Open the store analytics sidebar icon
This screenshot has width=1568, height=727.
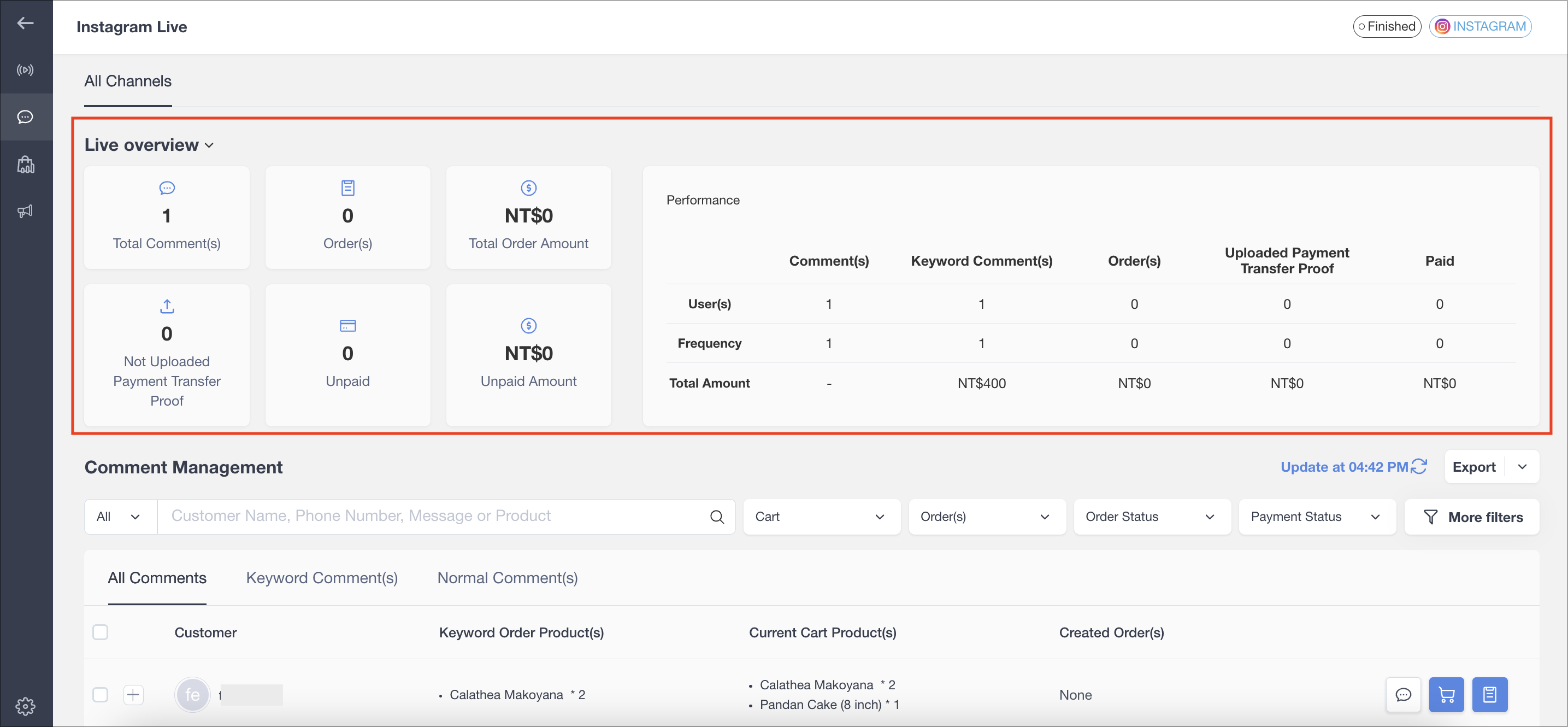pyautogui.click(x=25, y=165)
